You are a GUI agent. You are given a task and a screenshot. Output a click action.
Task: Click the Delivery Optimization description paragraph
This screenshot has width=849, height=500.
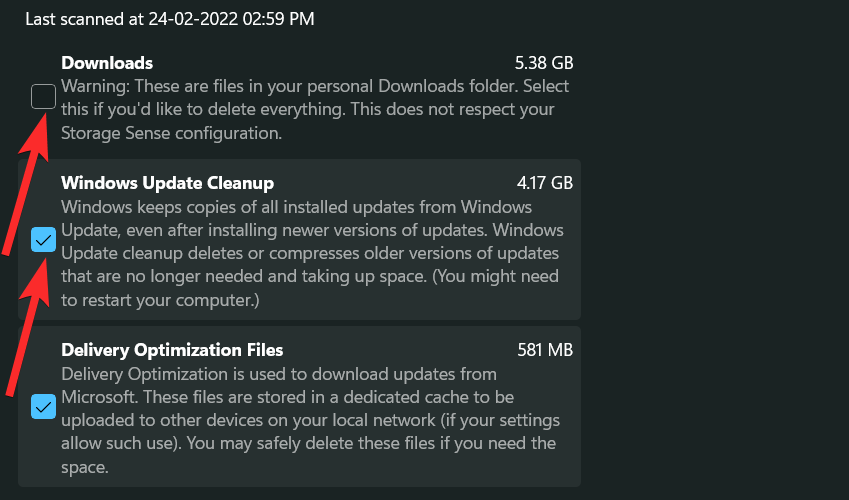pos(310,420)
